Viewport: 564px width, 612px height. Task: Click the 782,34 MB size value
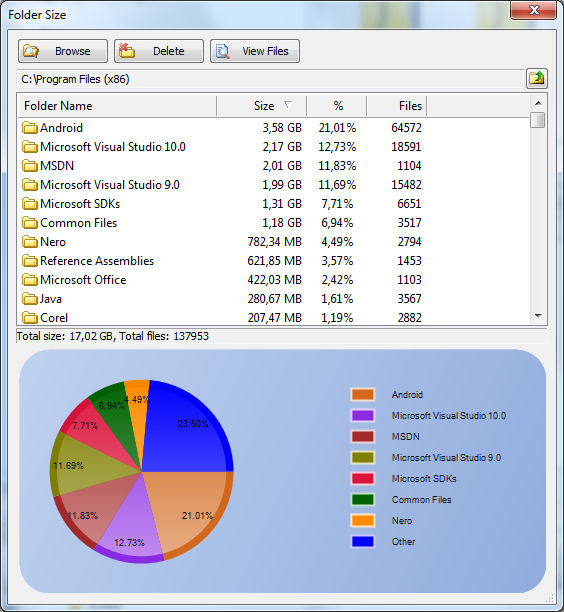274,242
